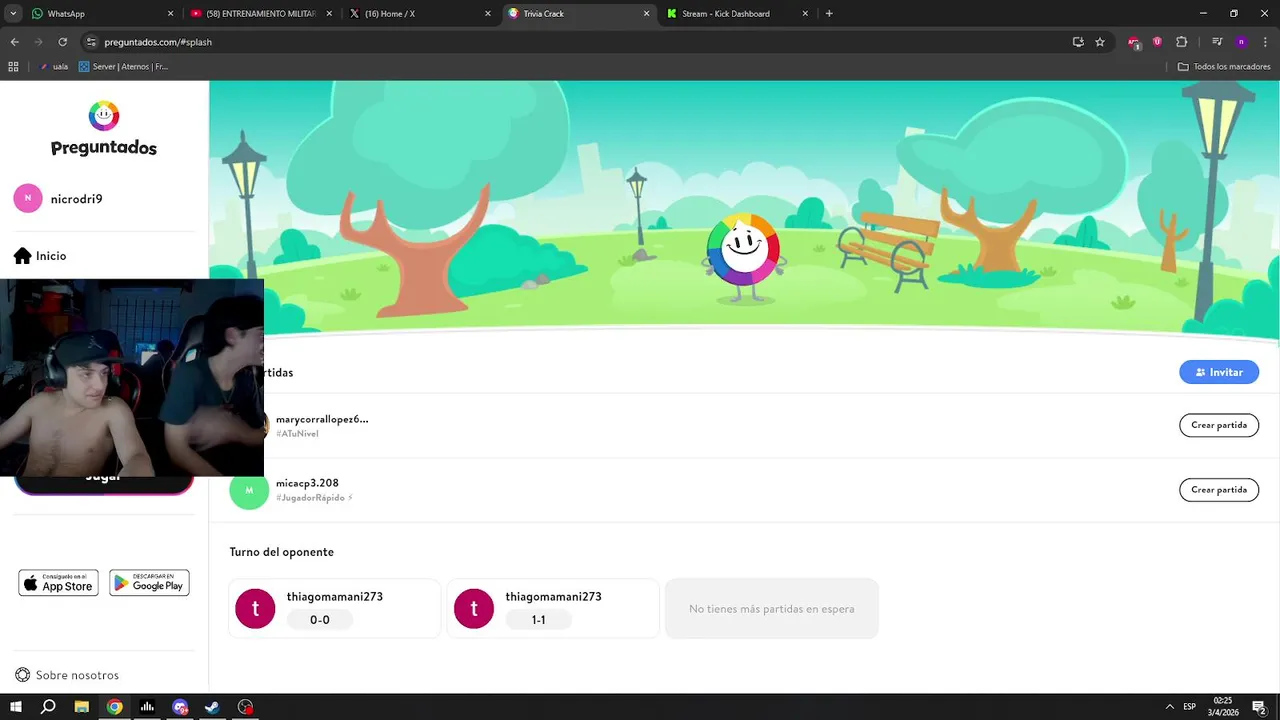Open the Extensions puzzle piece menu
Screen dimensions: 1280x720
point(1181,42)
